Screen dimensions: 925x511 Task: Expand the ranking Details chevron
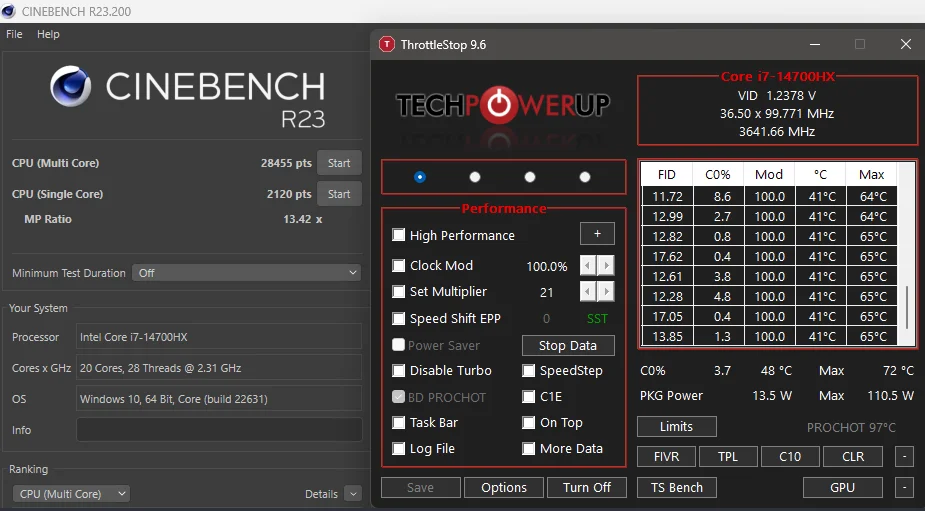click(x=353, y=494)
